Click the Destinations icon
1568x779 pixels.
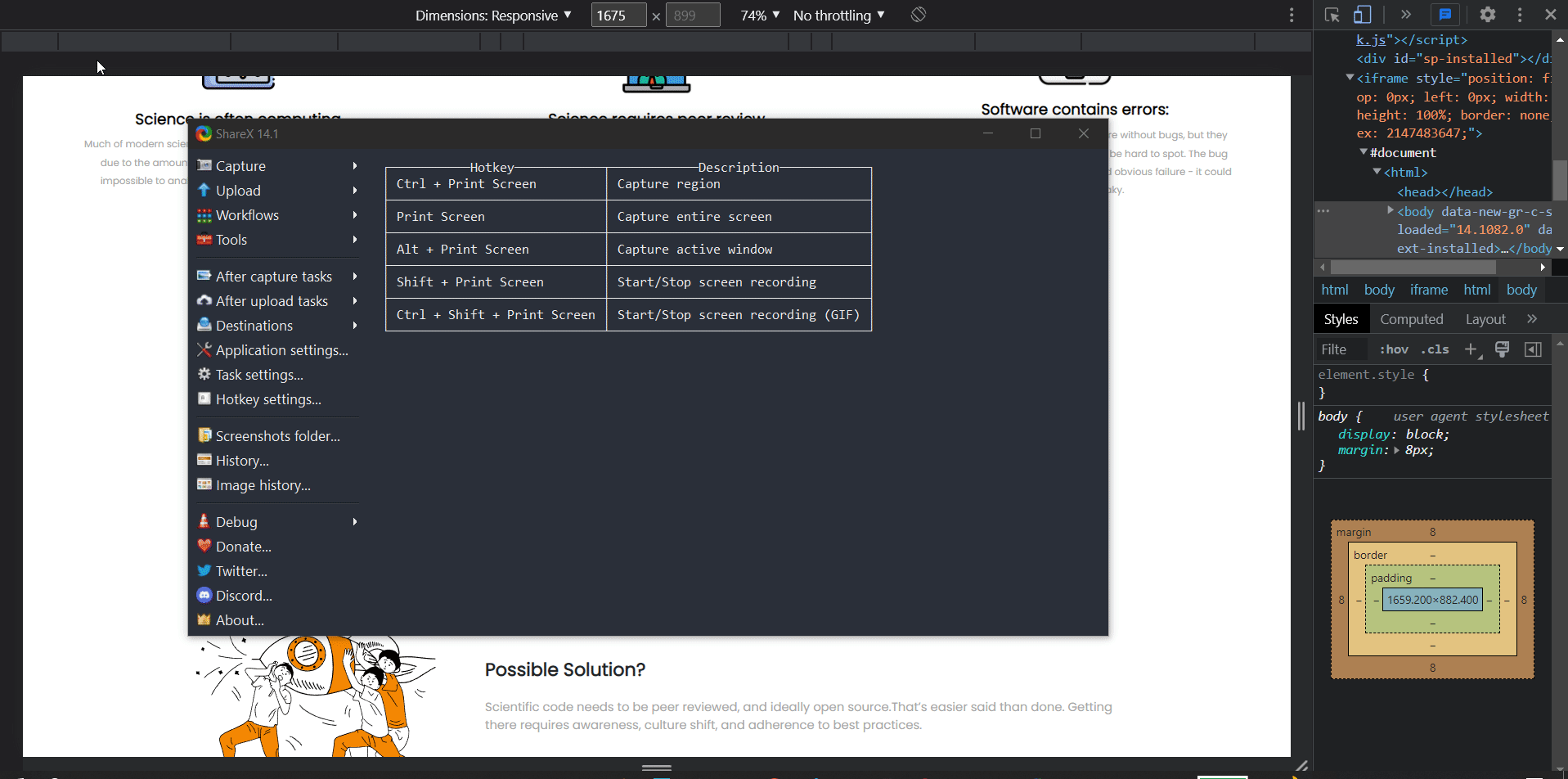click(x=204, y=325)
